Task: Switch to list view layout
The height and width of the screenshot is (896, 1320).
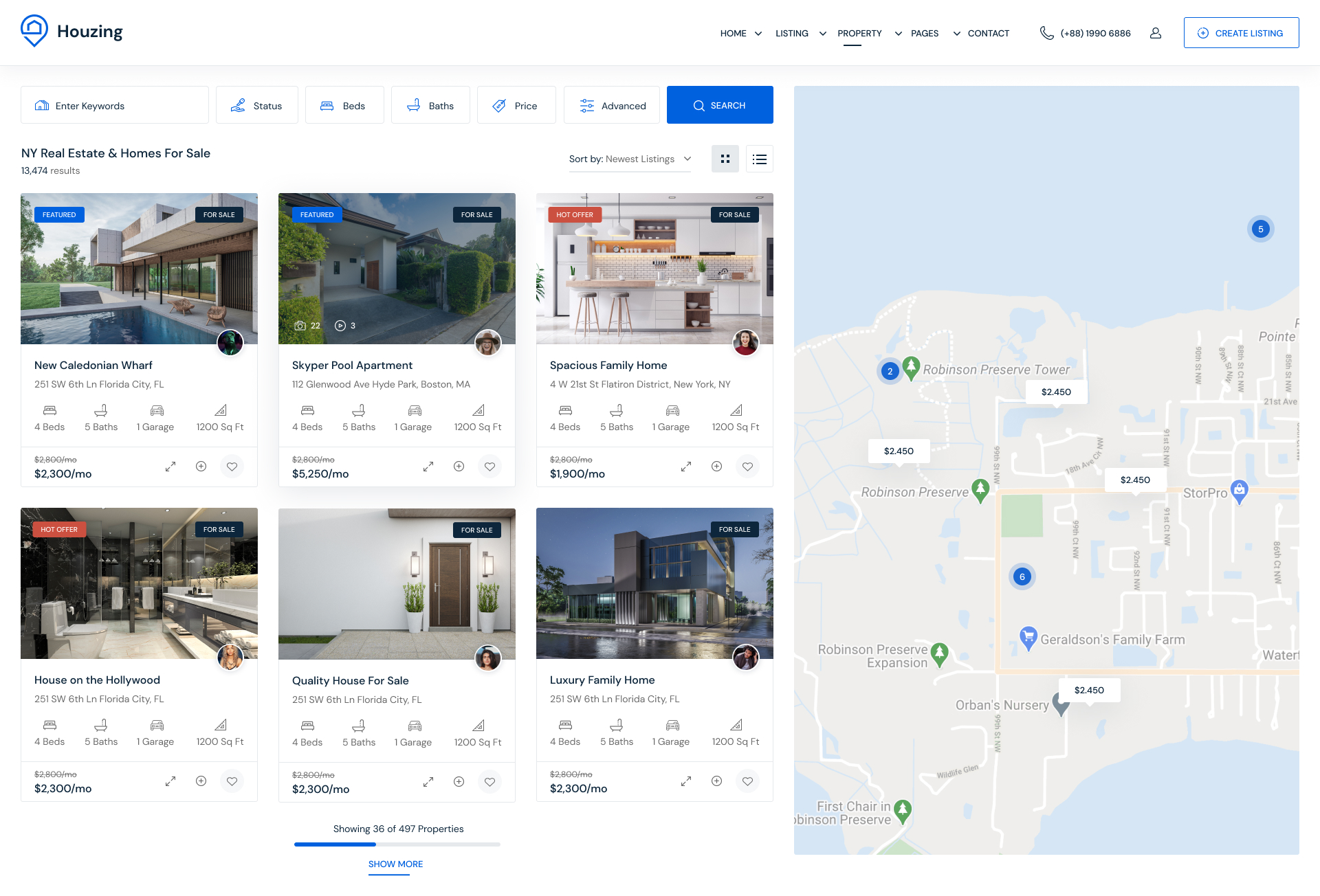Action: tap(759, 159)
